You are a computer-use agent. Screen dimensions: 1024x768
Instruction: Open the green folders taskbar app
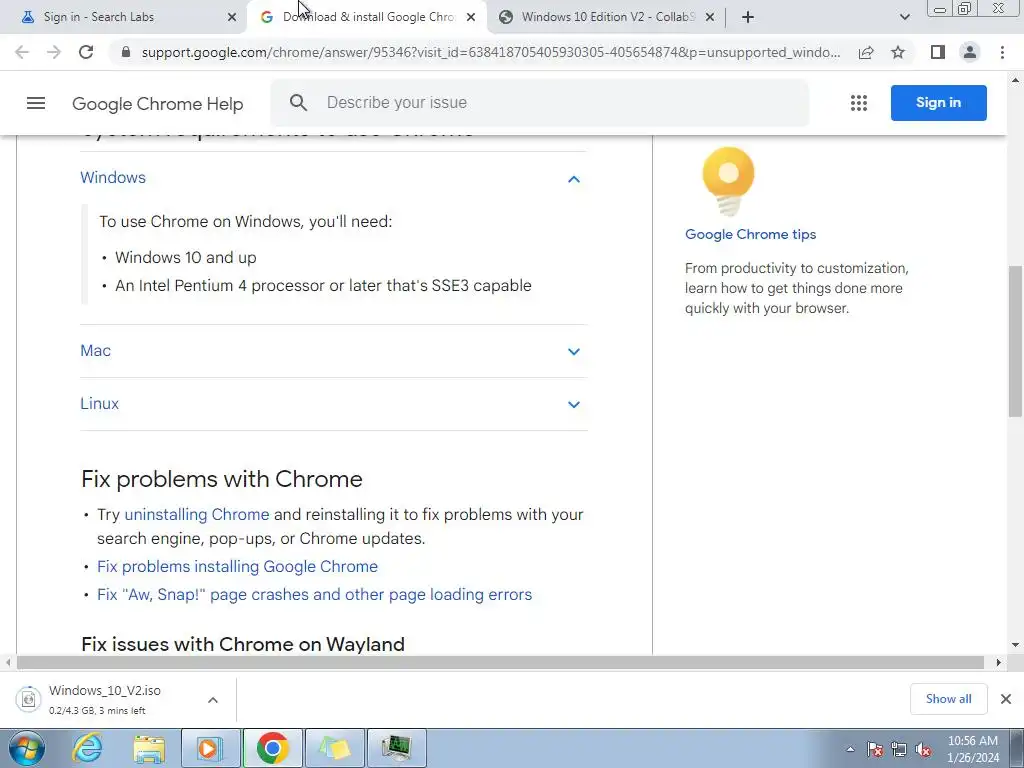coord(335,748)
